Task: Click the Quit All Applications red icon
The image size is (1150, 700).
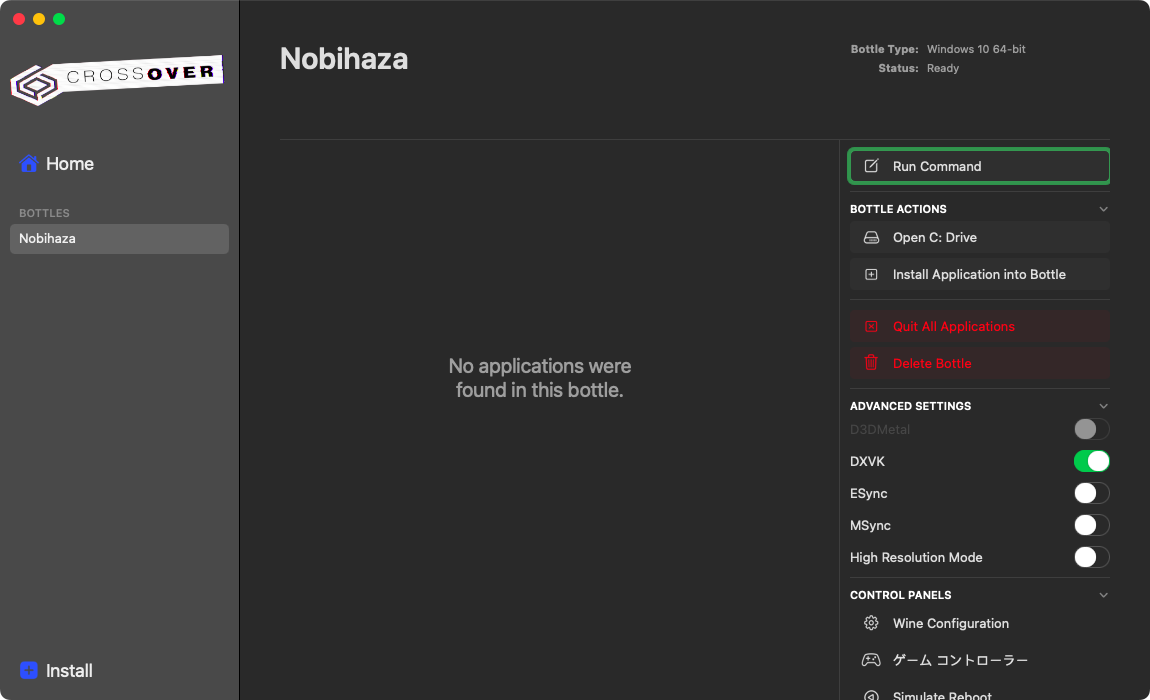Action: [x=871, y=327]
